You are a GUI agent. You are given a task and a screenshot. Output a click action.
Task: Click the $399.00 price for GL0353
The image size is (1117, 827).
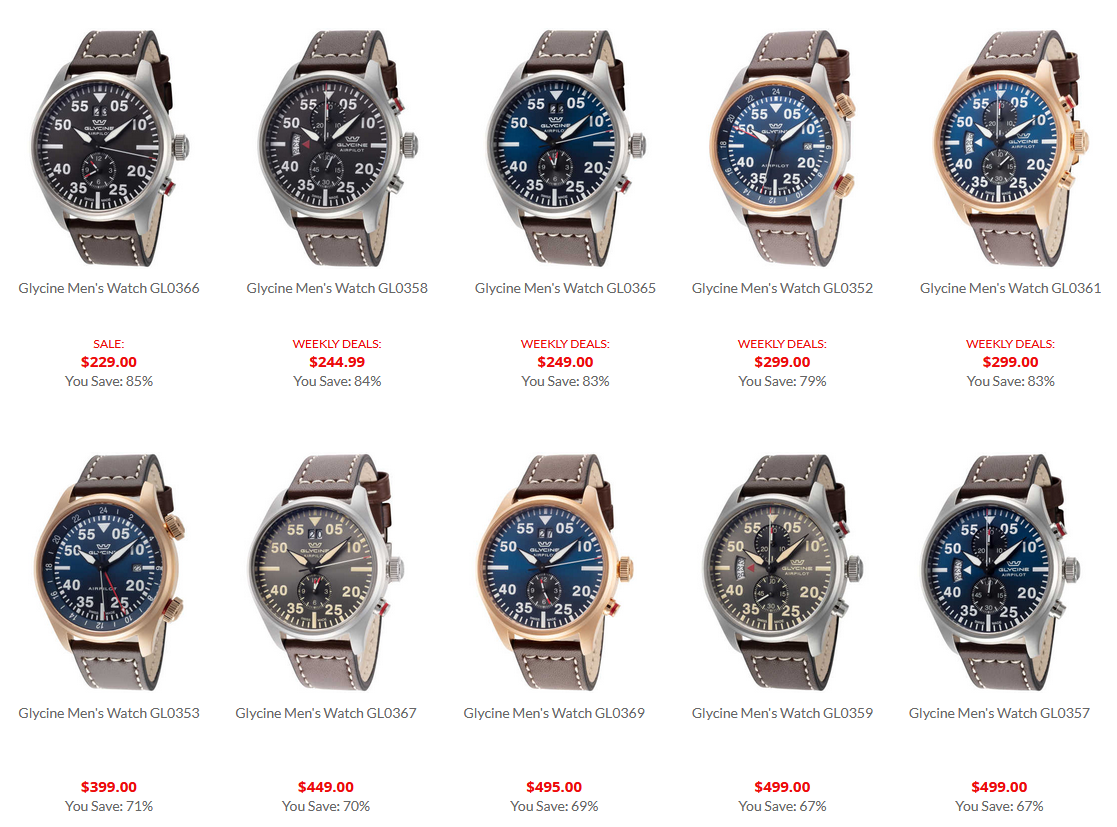[x=109, y=786]
